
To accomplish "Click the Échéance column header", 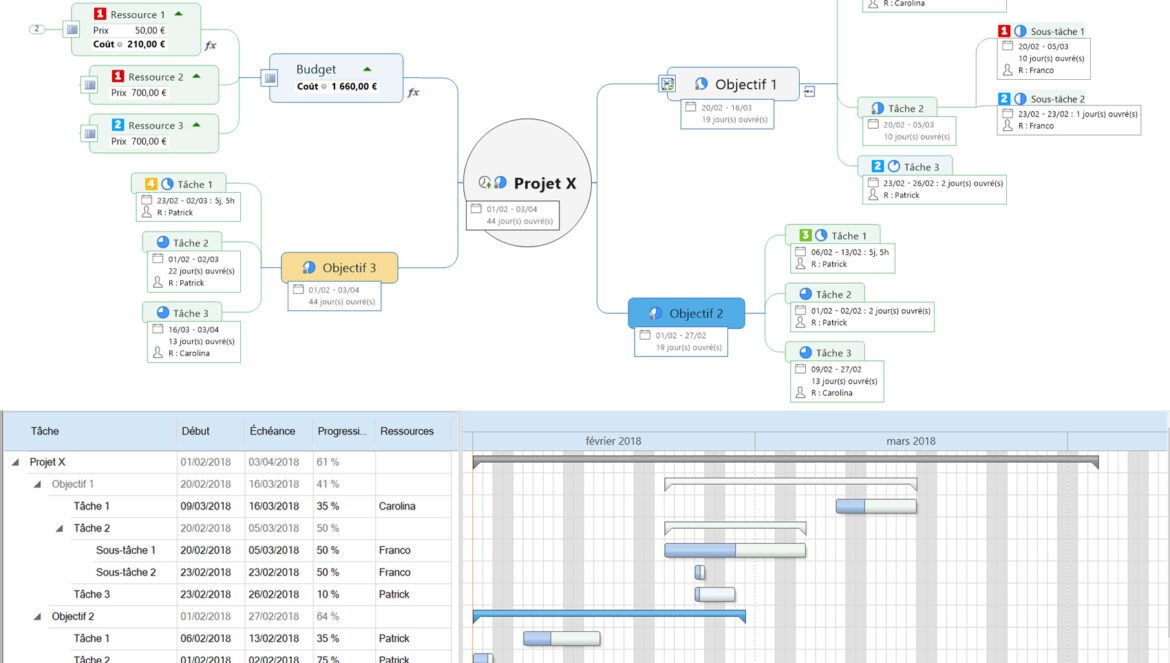I will pyautogui.click(x=272, y=431).
